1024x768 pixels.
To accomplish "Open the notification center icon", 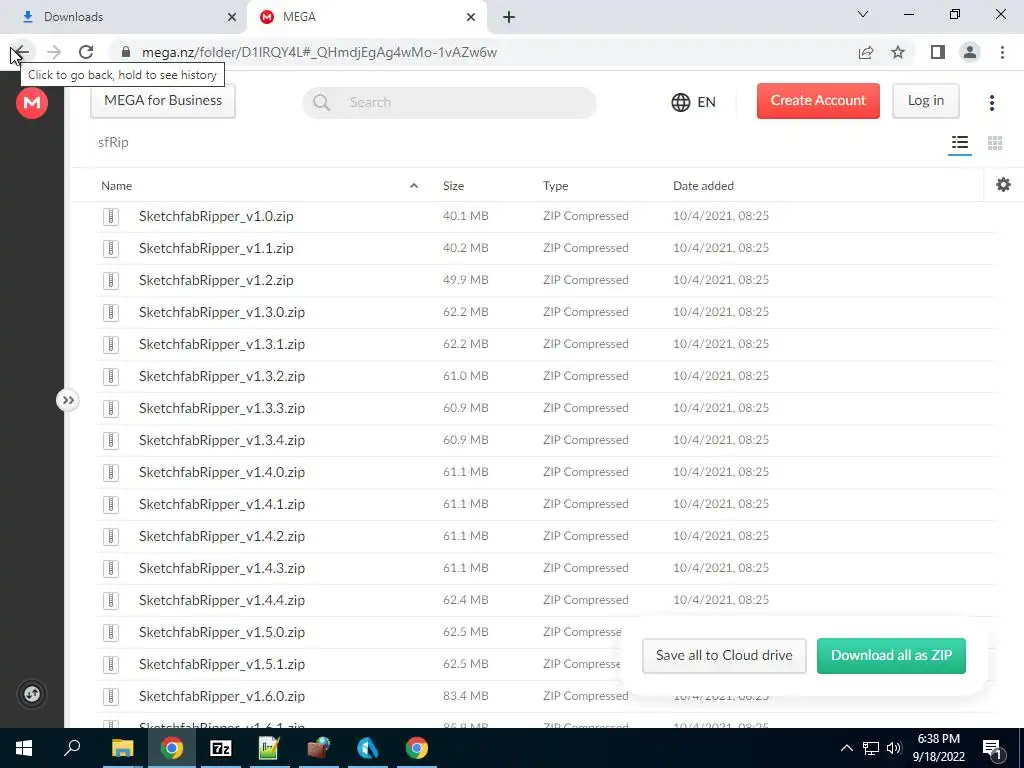I will (992, 749).
